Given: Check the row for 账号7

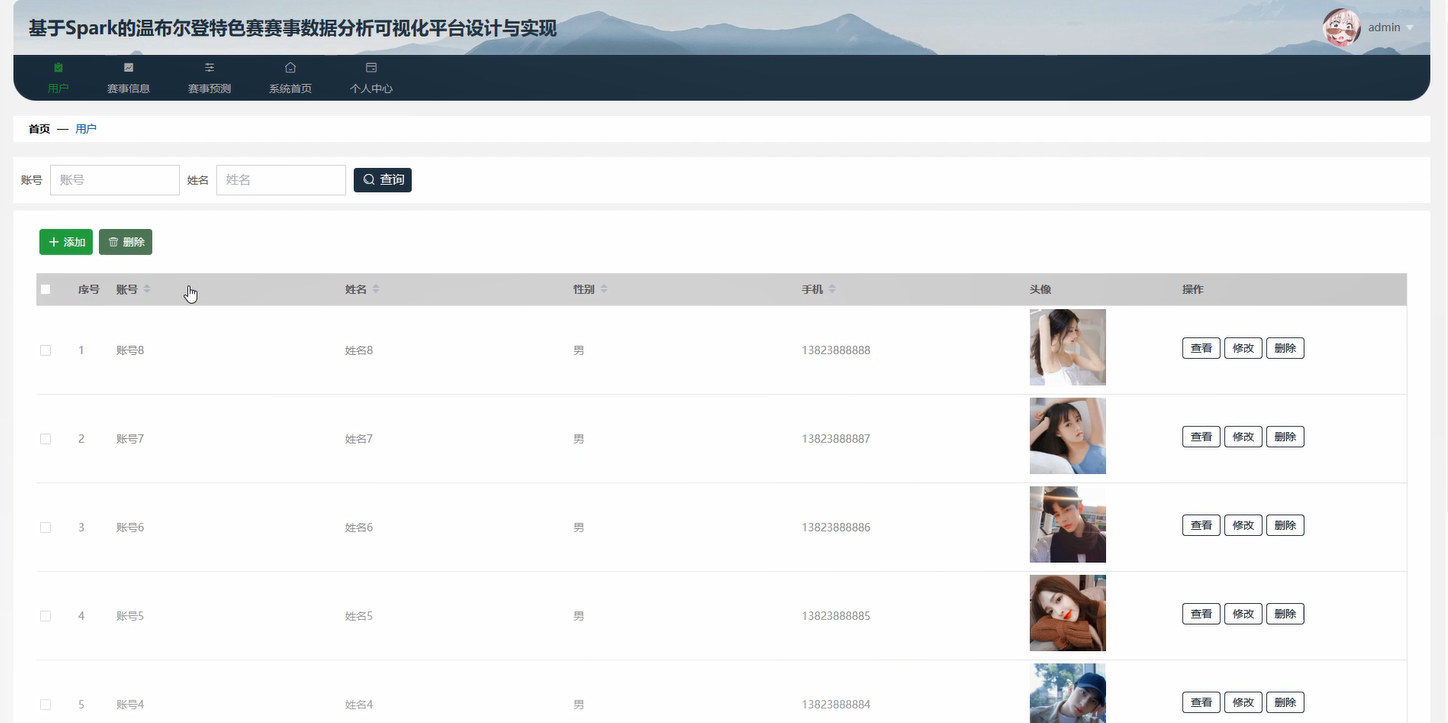Looking at the screenshot, I should click(45, 439).
